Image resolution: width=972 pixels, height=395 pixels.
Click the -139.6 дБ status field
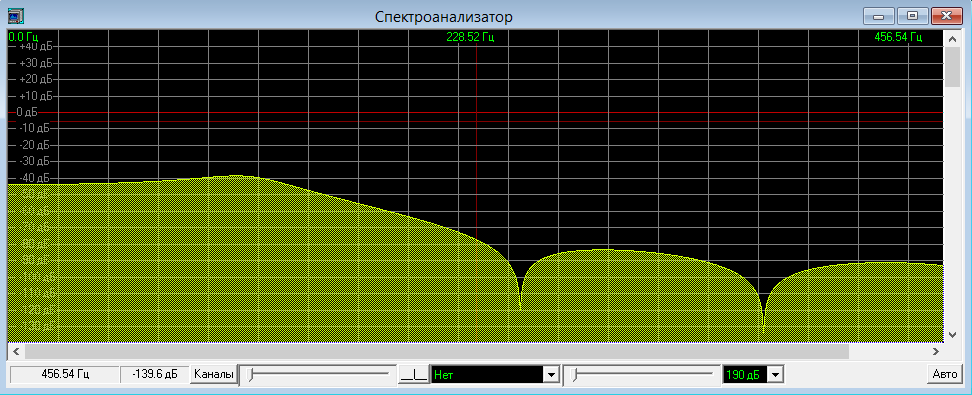[154, 375]
